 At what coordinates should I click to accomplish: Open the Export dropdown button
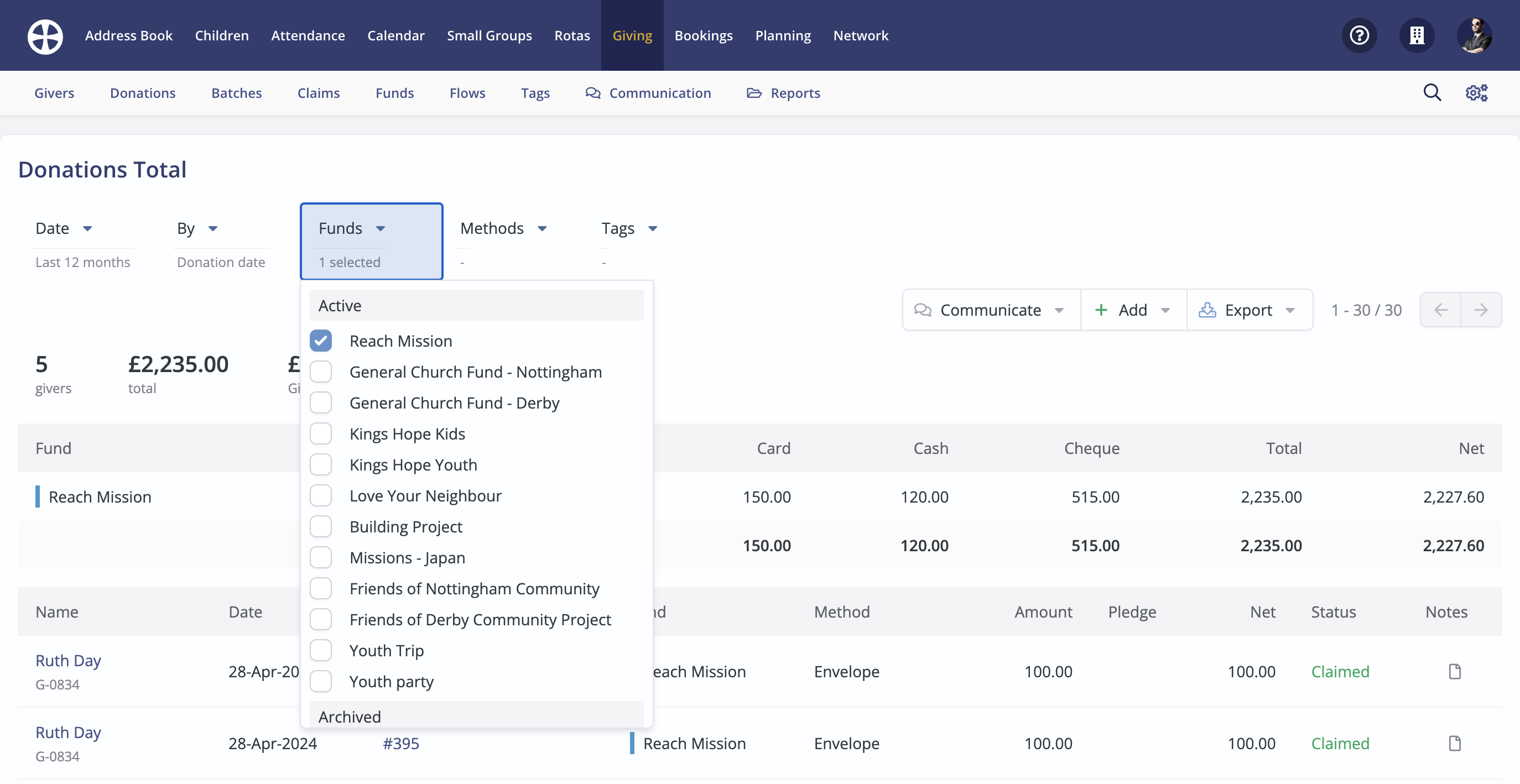(x=1248, y=310)
